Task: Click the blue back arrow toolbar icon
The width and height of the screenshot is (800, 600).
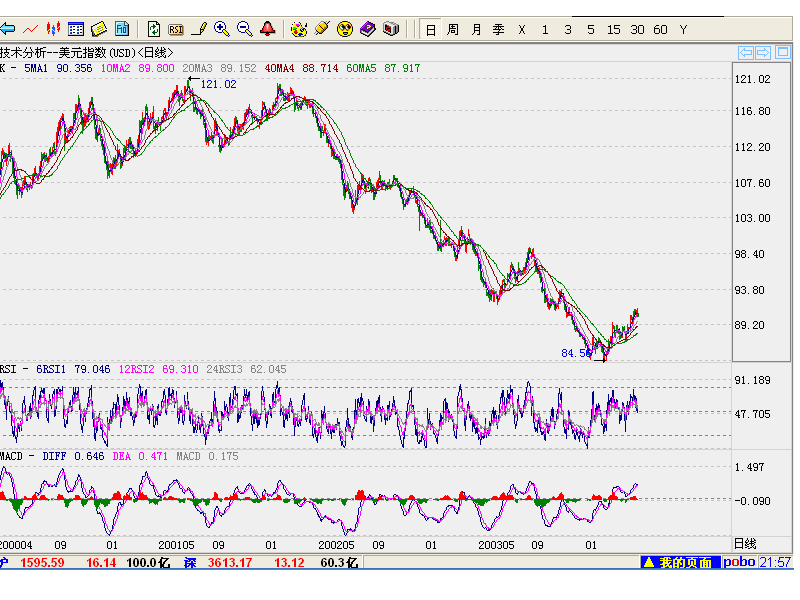Action: (x=8, y=29)
